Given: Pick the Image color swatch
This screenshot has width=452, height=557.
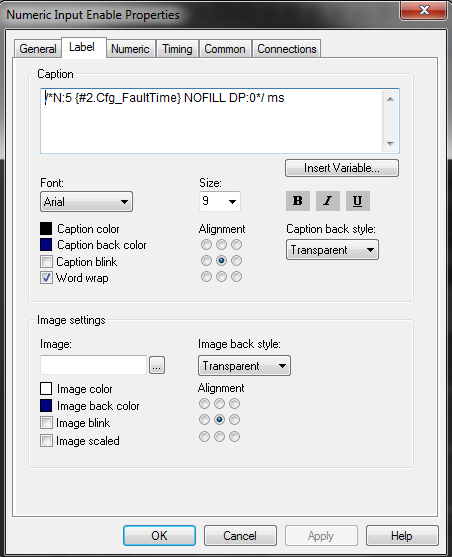Looking at the screenshot, I should [46, 388].
